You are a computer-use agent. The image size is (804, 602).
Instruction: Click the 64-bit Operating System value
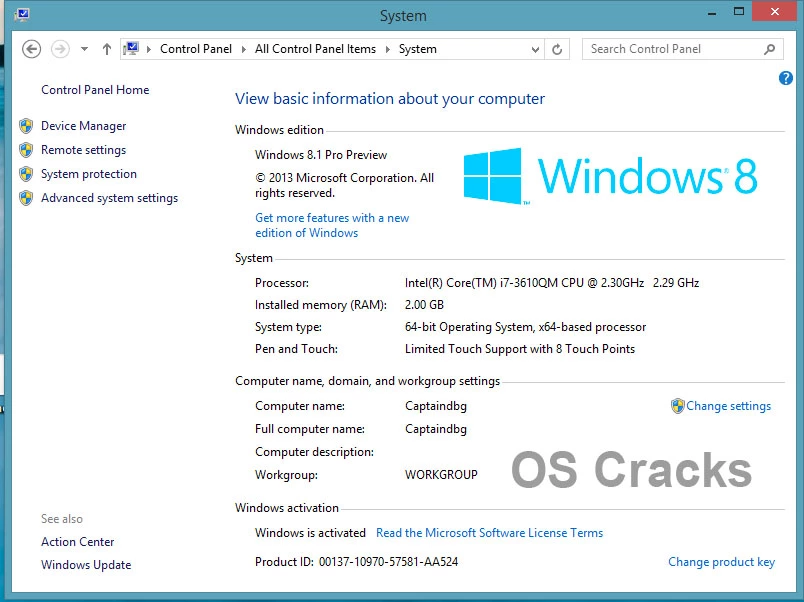[x=525, y=327]
